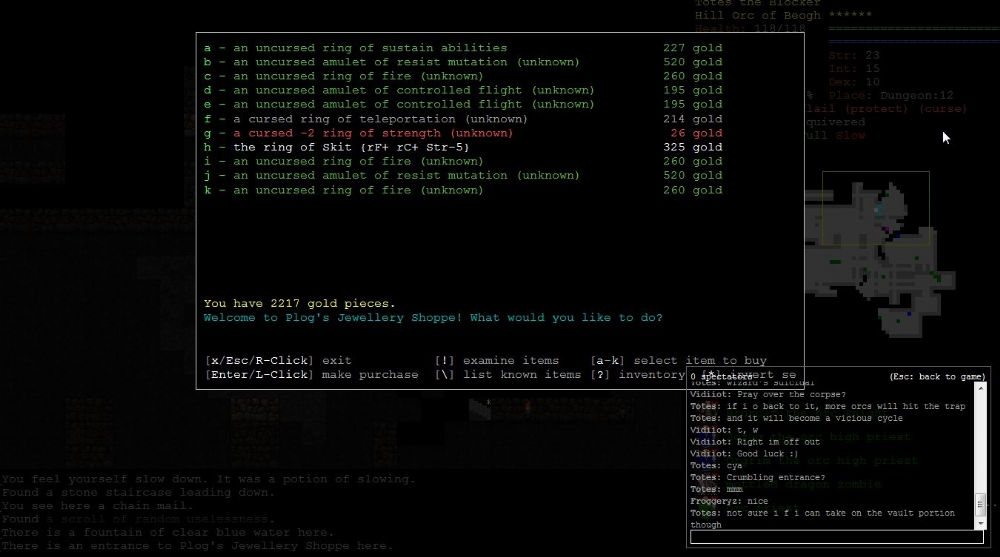Select item f, cursed ring of teleportation

(463, 119)
